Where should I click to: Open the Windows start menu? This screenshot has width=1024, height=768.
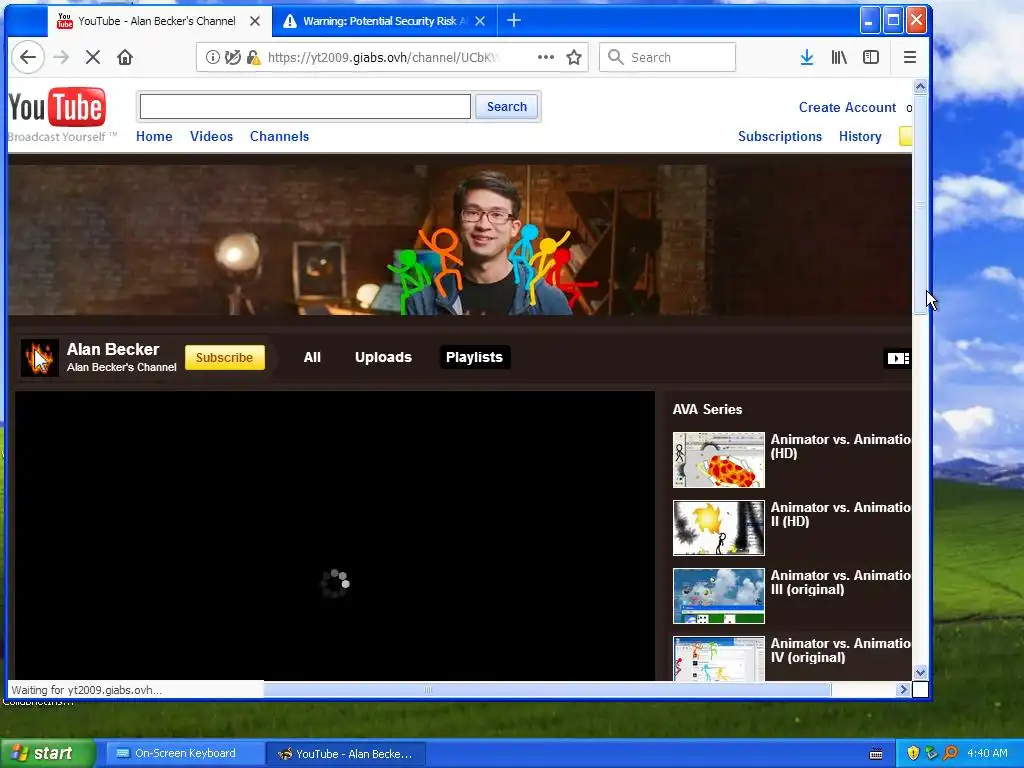point(48,753)
